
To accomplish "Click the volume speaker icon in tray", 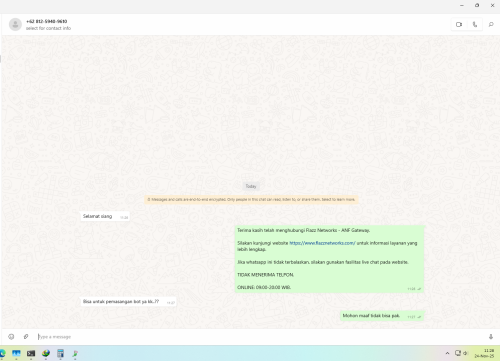I will click(466, 353).
